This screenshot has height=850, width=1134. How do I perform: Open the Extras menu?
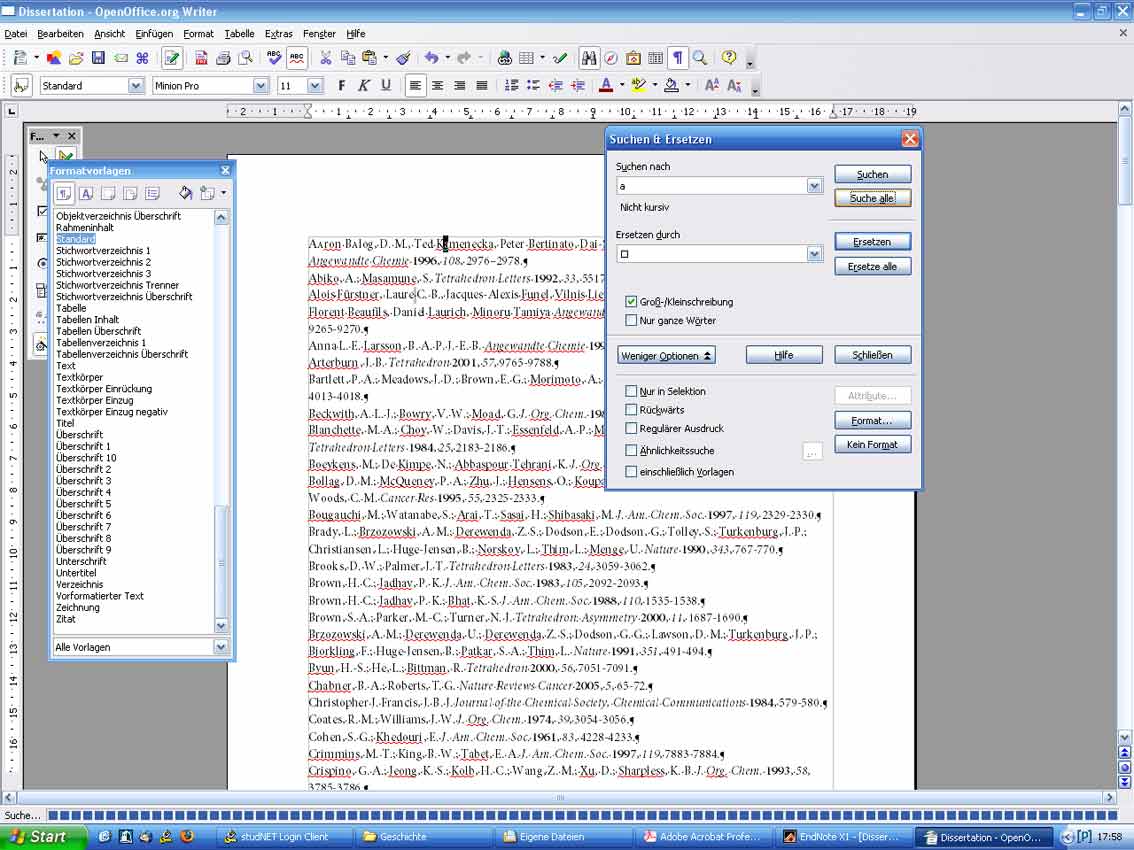pos(278,33)
